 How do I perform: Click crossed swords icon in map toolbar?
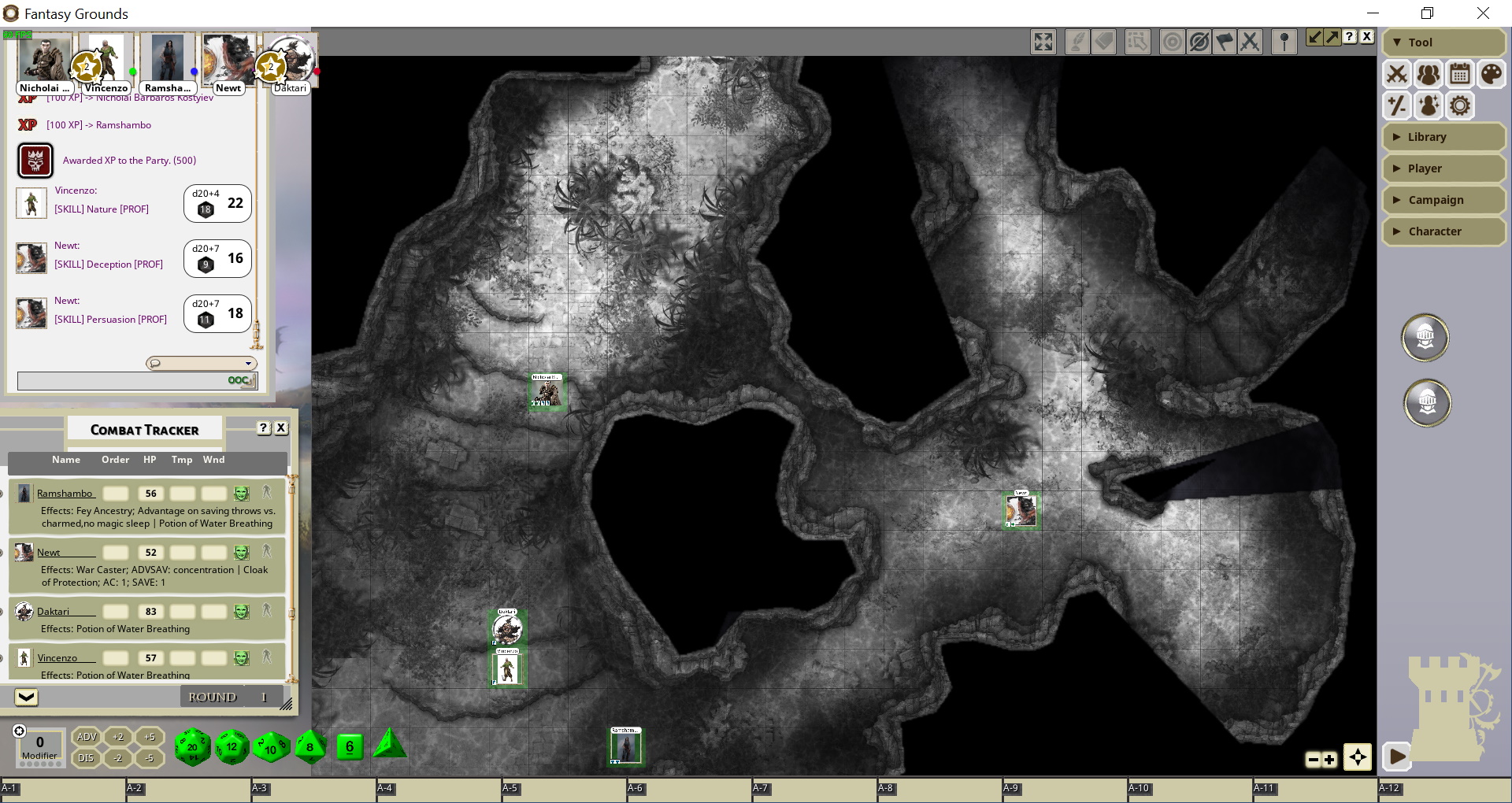[x=1251, y=42]
